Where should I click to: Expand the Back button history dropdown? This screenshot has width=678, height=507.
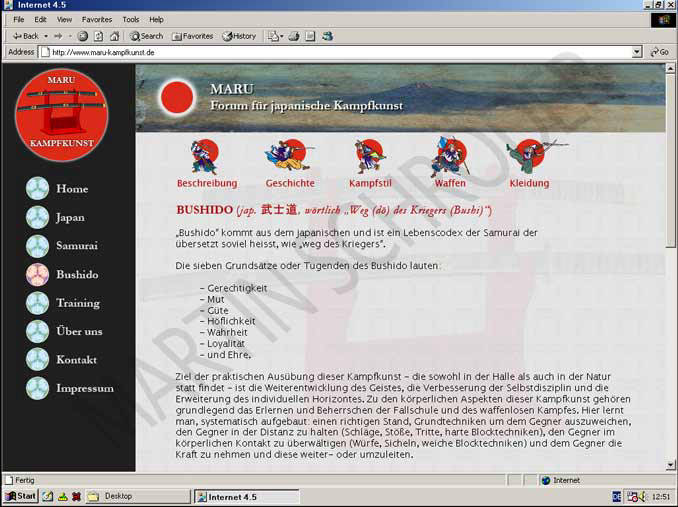[47, 36]
